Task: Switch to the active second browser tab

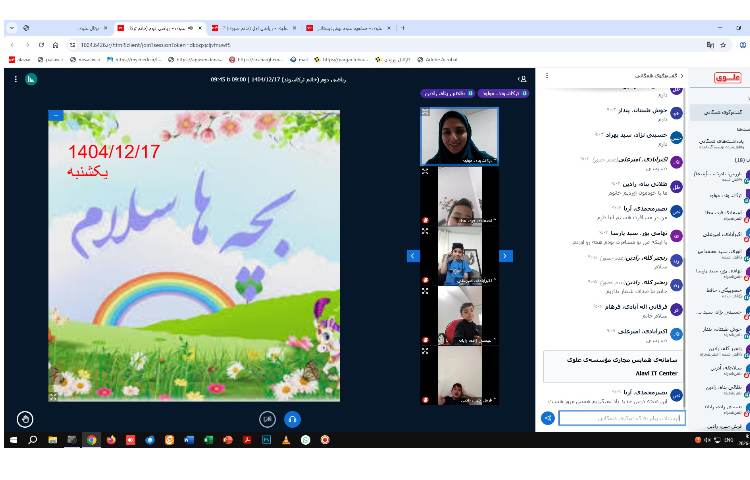Action: click(160, 28)
